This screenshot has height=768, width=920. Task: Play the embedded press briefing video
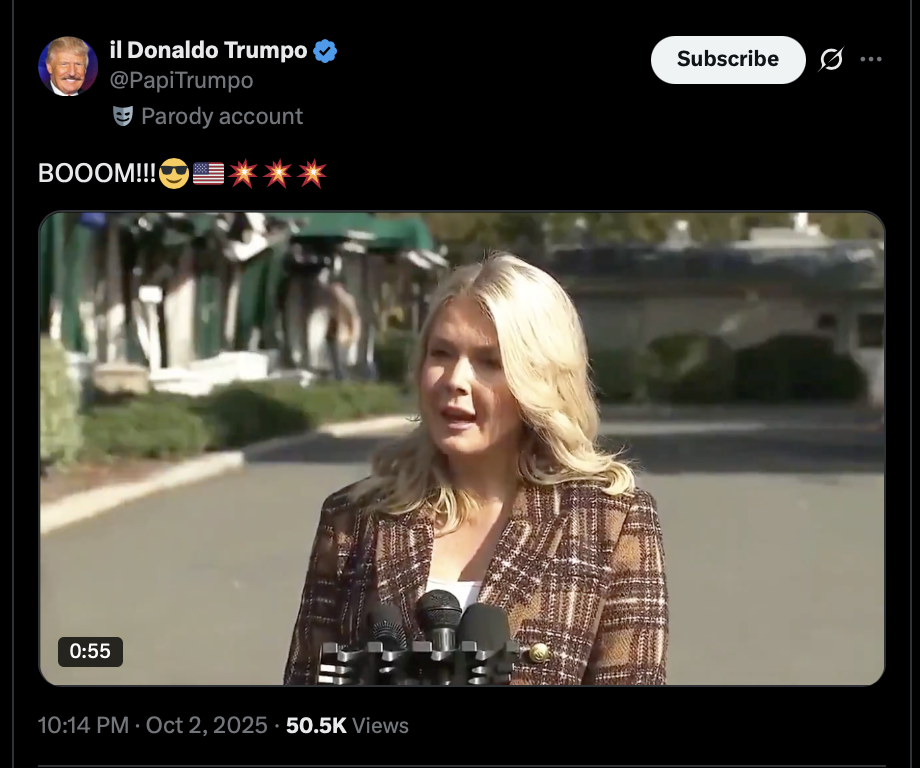462,448
